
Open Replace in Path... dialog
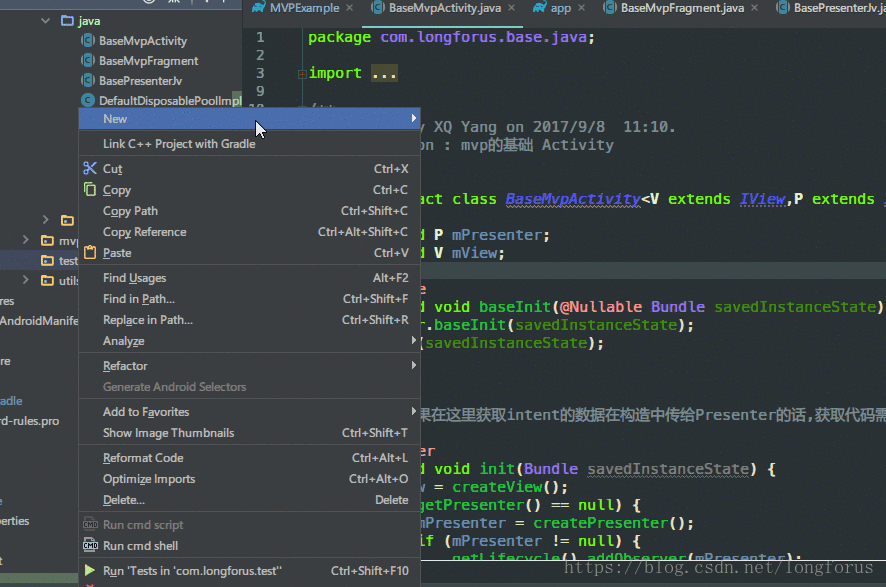pos(249,320)
